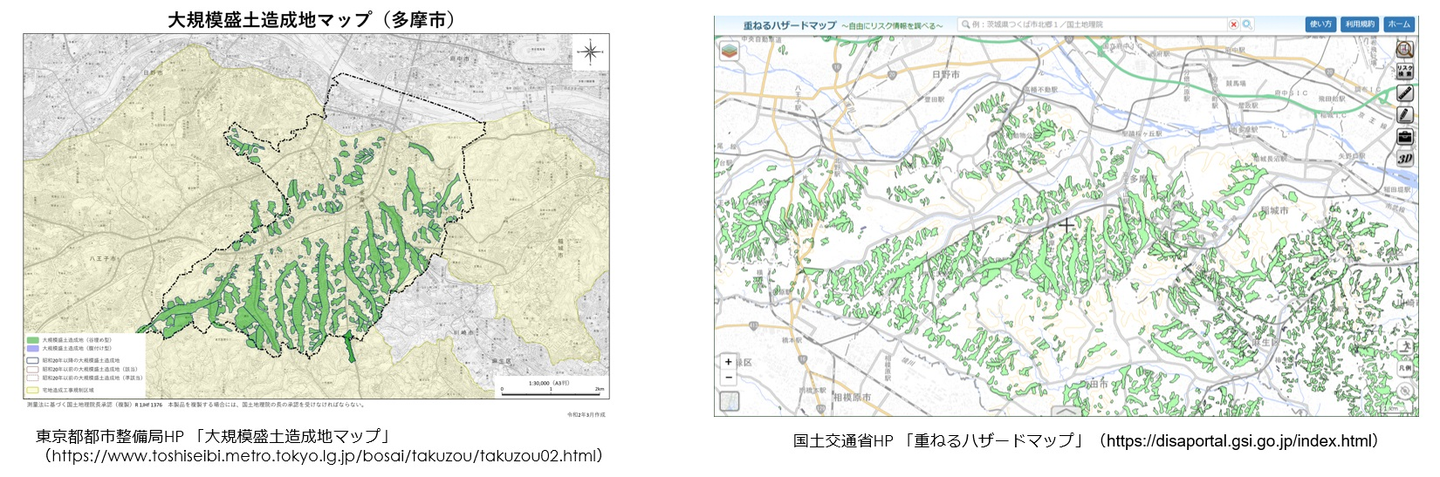Image resolution: width=1440 pixels, height=477 pixels.
Task: Zoom out with the minus button
Action: click(728, 378)
